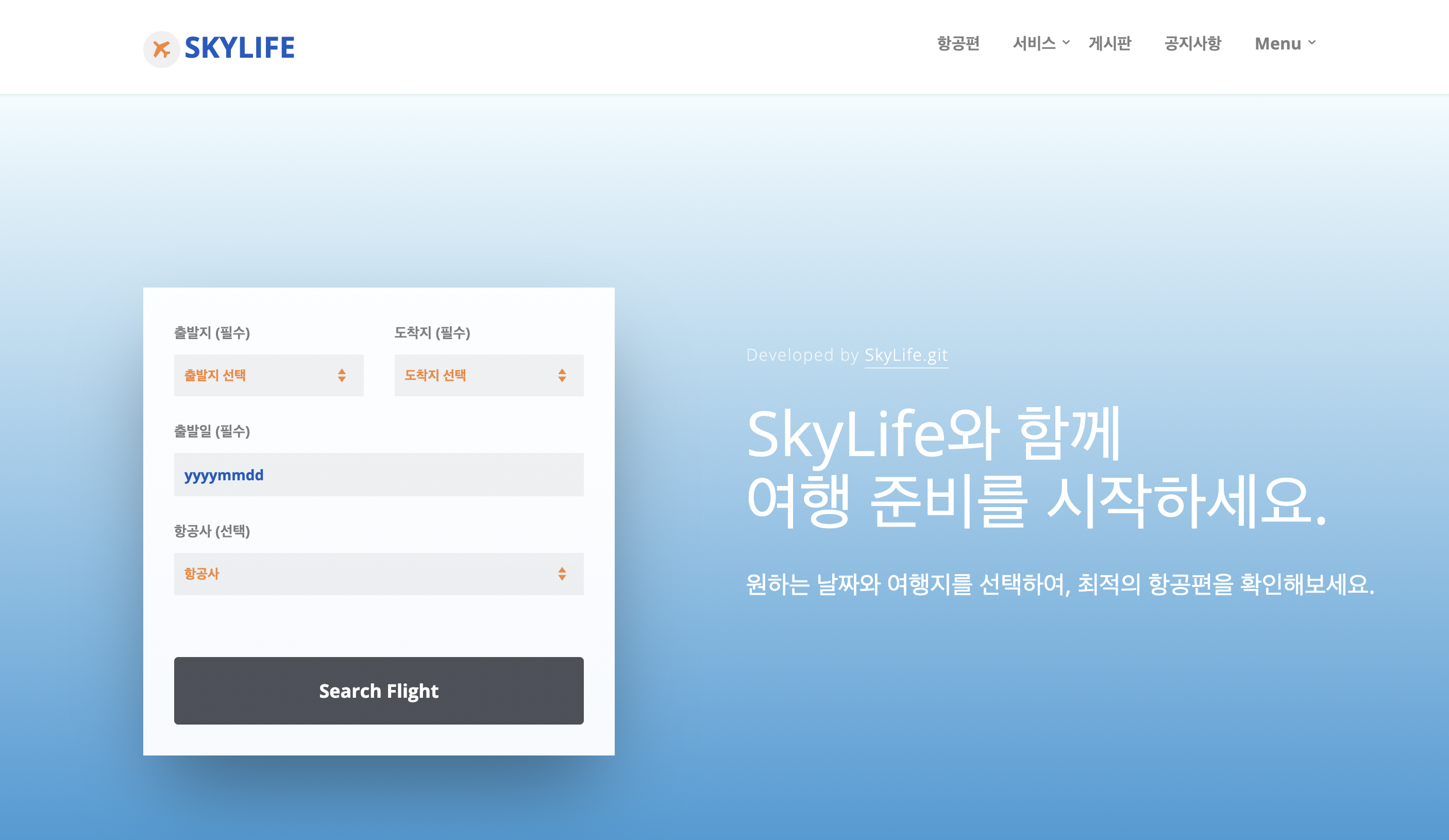Click the 항공사 (선택) label
Viewport: 1449px width, 840px height.
[212, 531]
